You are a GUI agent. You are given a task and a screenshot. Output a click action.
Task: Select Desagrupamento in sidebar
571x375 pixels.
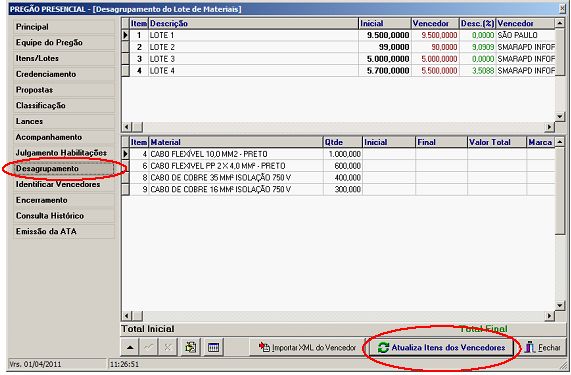point(64,169)
